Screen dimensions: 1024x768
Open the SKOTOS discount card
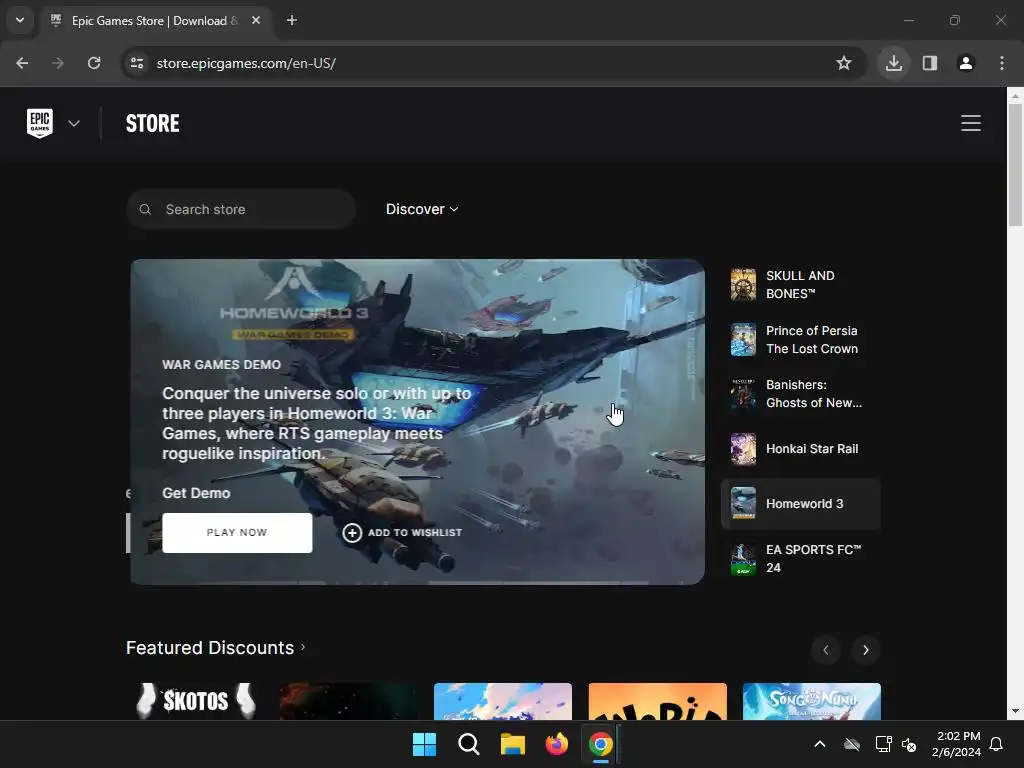click(x=195, y=701)
